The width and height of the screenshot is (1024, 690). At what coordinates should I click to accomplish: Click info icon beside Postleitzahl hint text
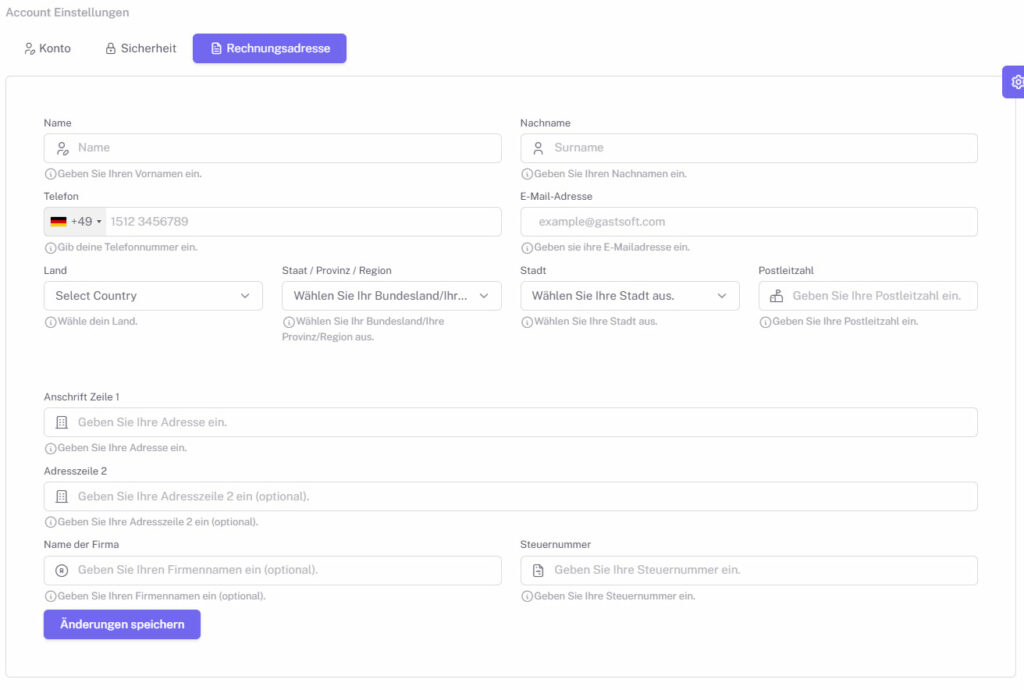click(x=765, y=322)
